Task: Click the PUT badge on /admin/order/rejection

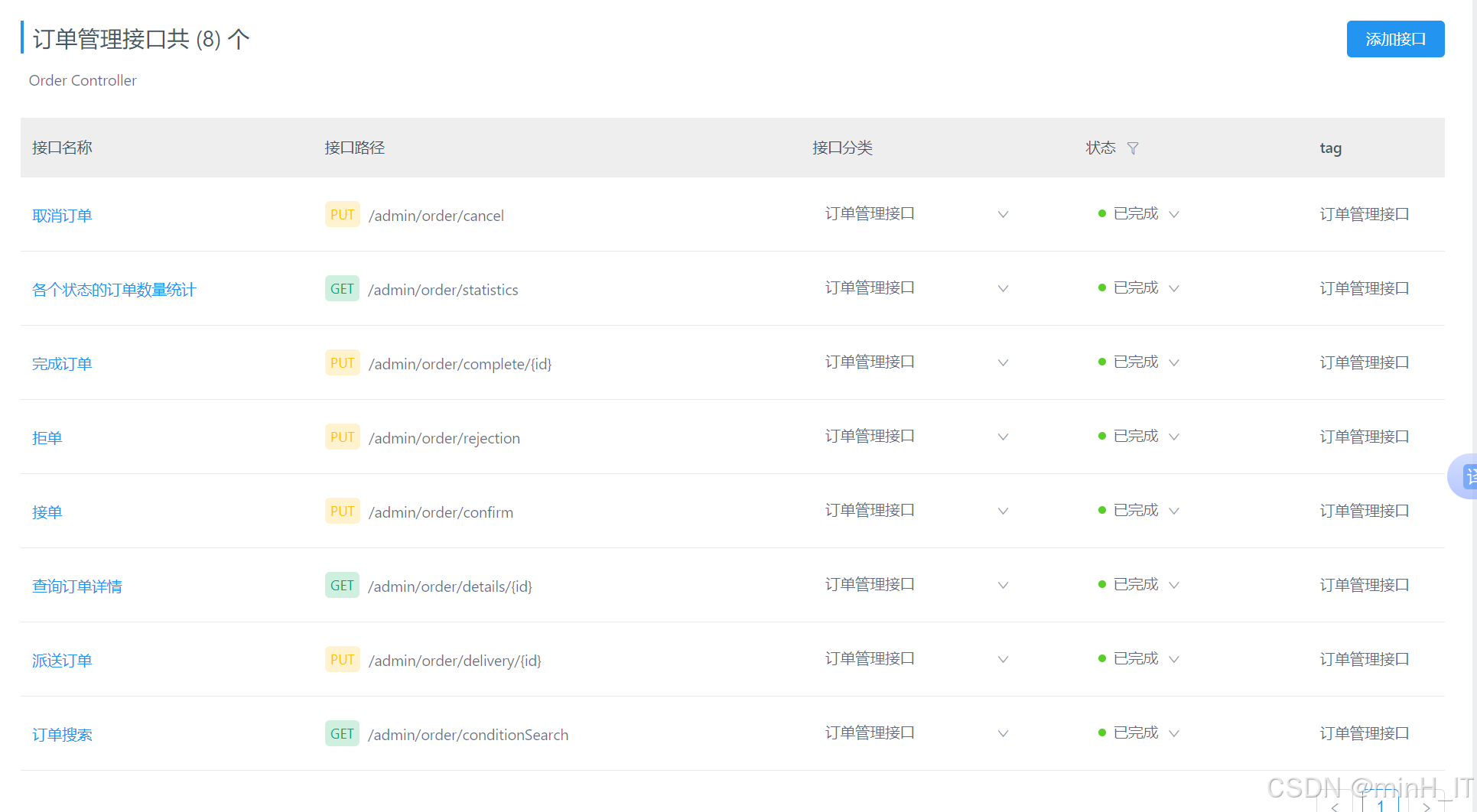Action: coord(343,437)
